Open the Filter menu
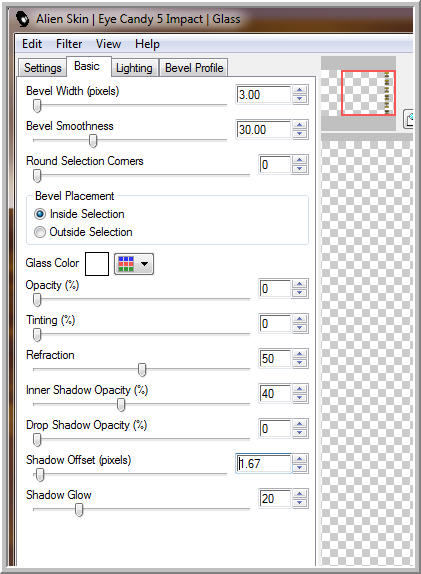Image resolution: width=421 pixels, height=574 pixels. pyautogui.click(x=69, y=44)
